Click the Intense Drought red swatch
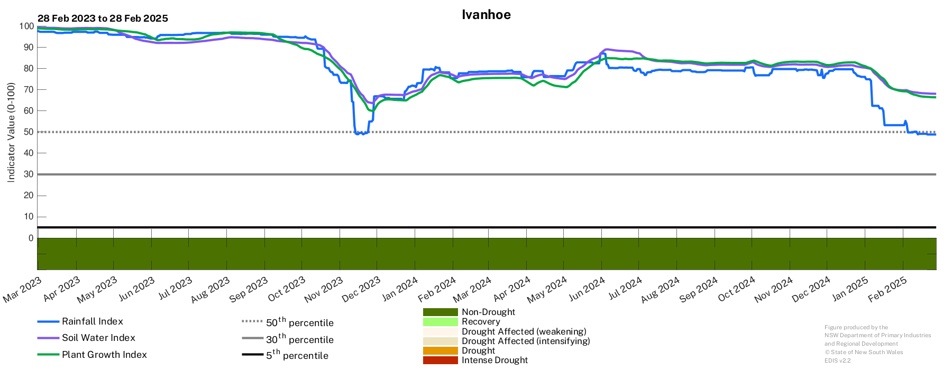Screen dimensions: 952x370 pos(440,360)
